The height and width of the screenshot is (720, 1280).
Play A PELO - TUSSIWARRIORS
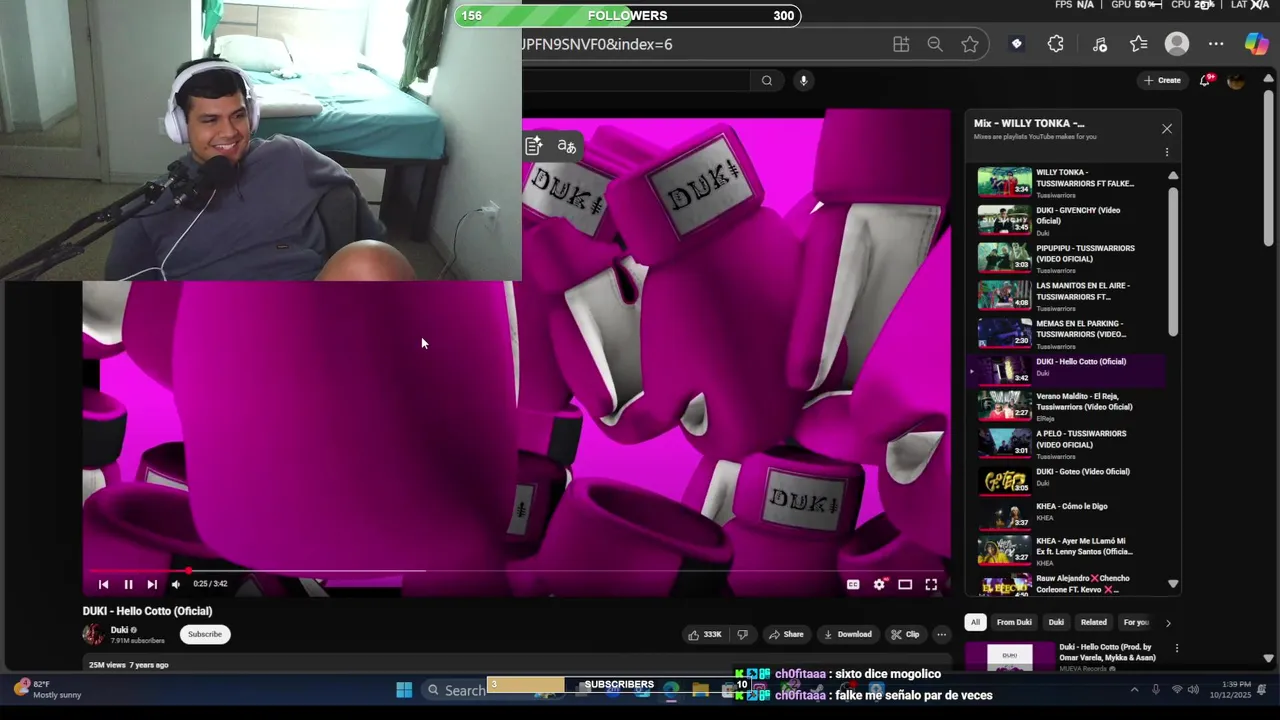[1065, 442]
